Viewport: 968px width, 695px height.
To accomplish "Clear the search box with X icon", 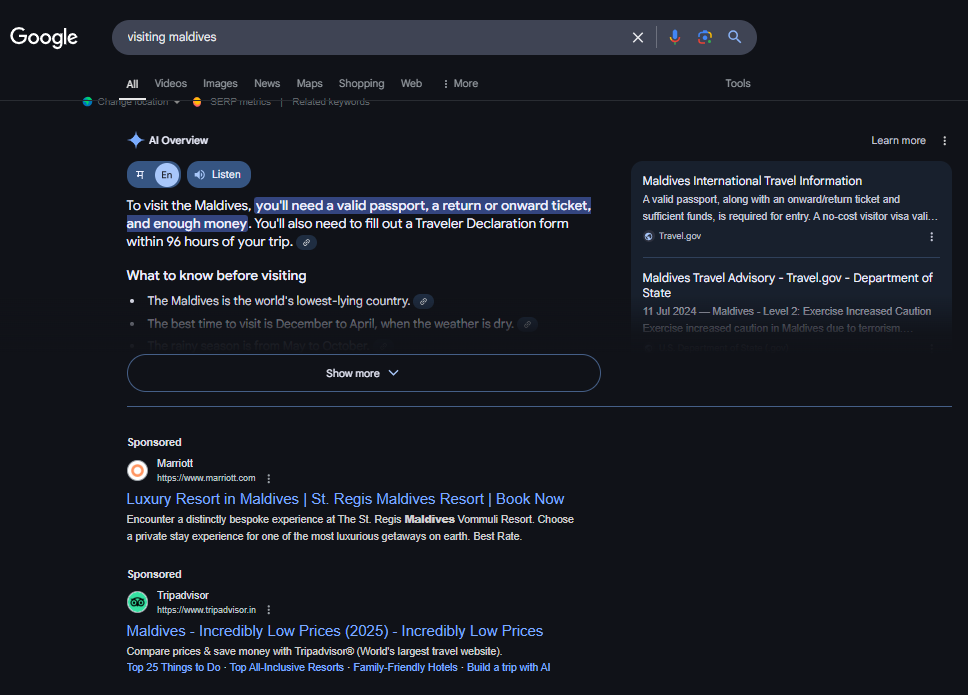I will click(638, 38).
